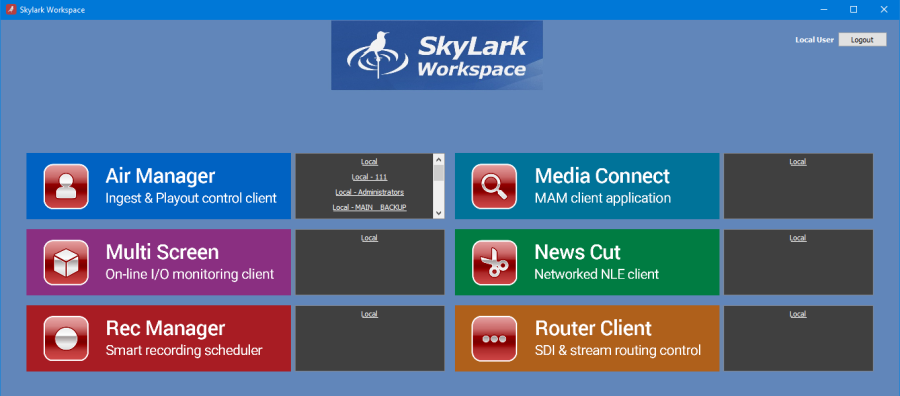Open the Air Manager person icon
This screenshot has width=900, height=396.
[x=66, y=186]
